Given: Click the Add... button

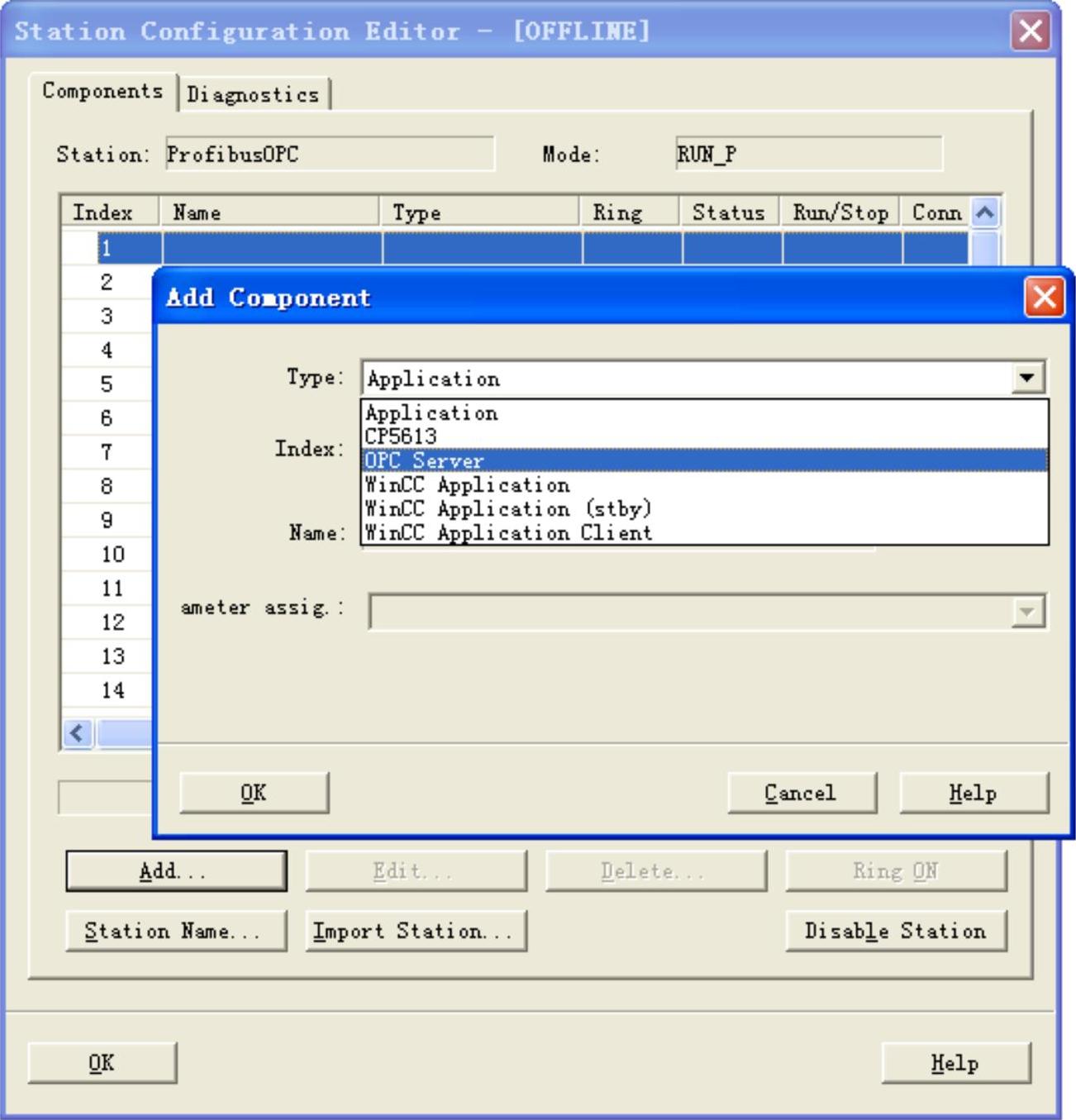Looking at the screenshot, I should click(x=176, y=871).
